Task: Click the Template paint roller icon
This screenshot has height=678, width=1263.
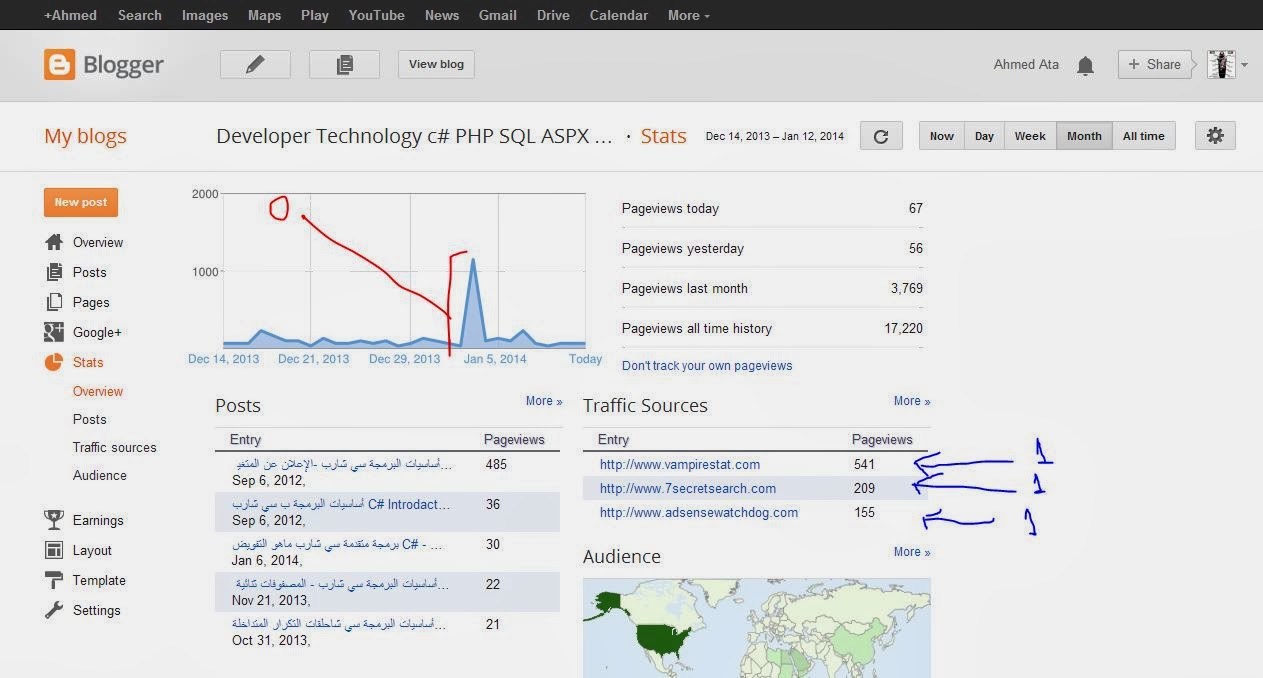Action: click(x=54, y=580)
